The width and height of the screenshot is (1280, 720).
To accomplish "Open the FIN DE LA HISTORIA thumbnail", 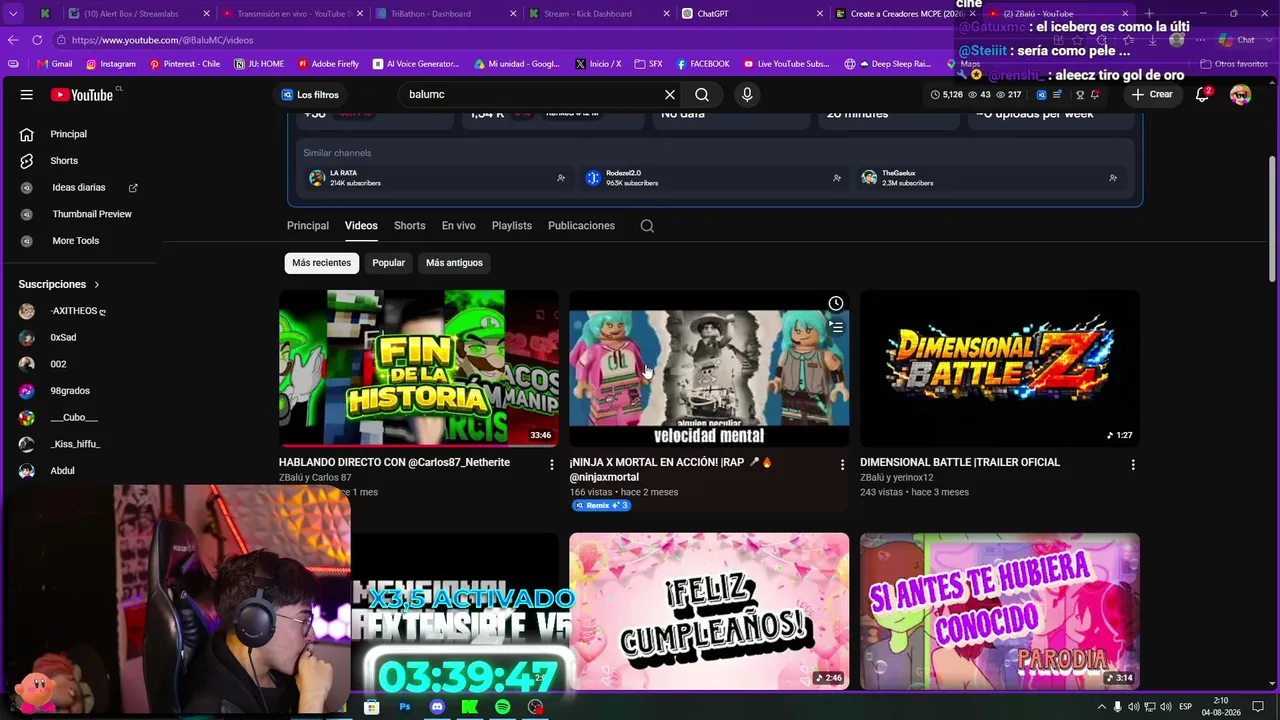I will pos(419,369).
